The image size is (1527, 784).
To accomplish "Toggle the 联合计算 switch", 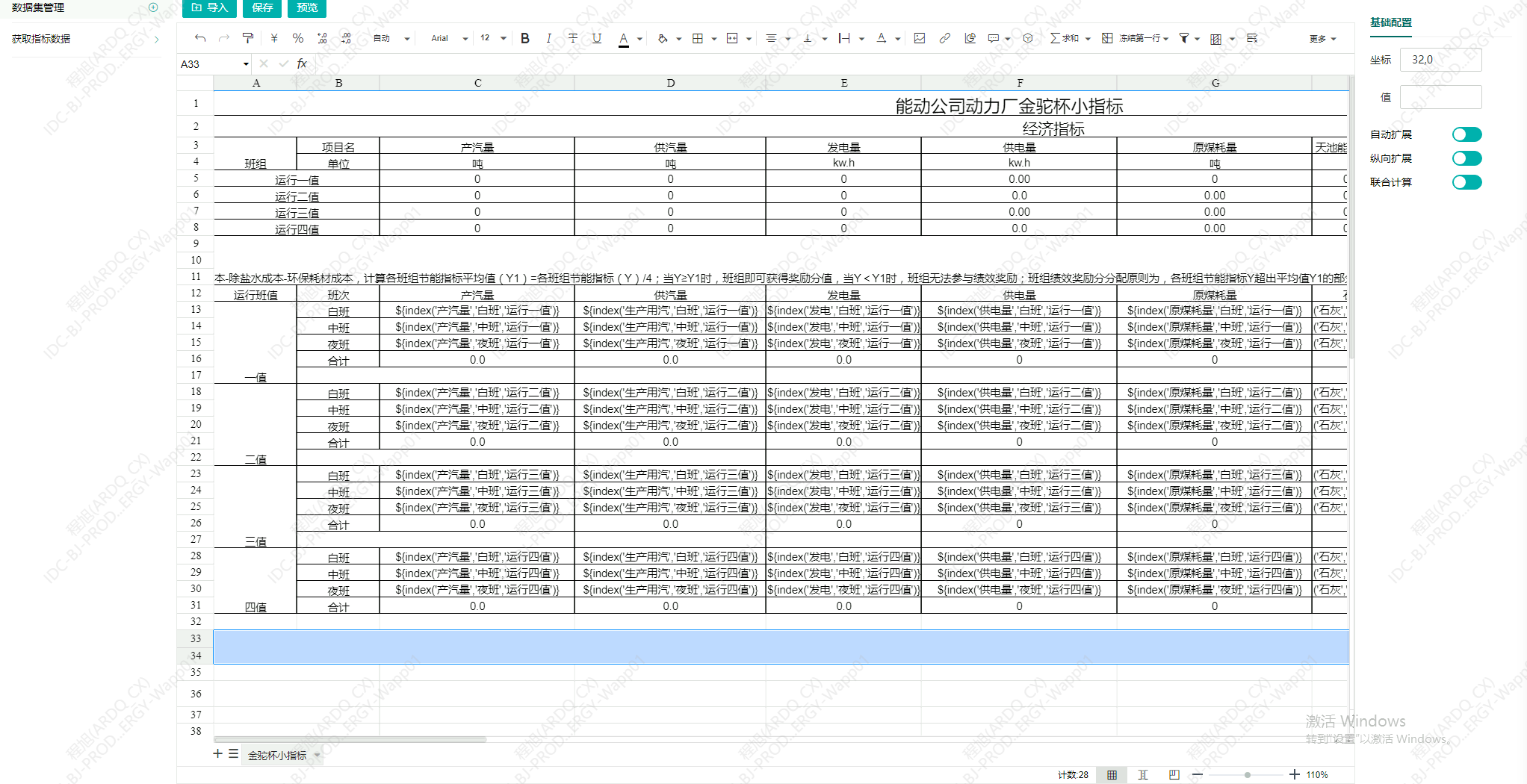I will click(1466, 182).
